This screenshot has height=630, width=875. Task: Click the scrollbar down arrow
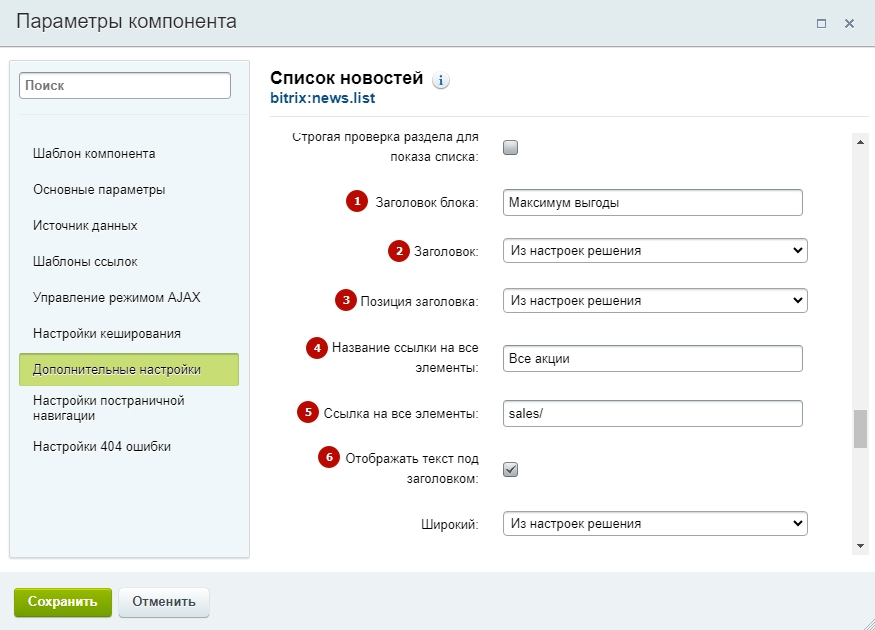pyautogui.click(x=860, y=545)
